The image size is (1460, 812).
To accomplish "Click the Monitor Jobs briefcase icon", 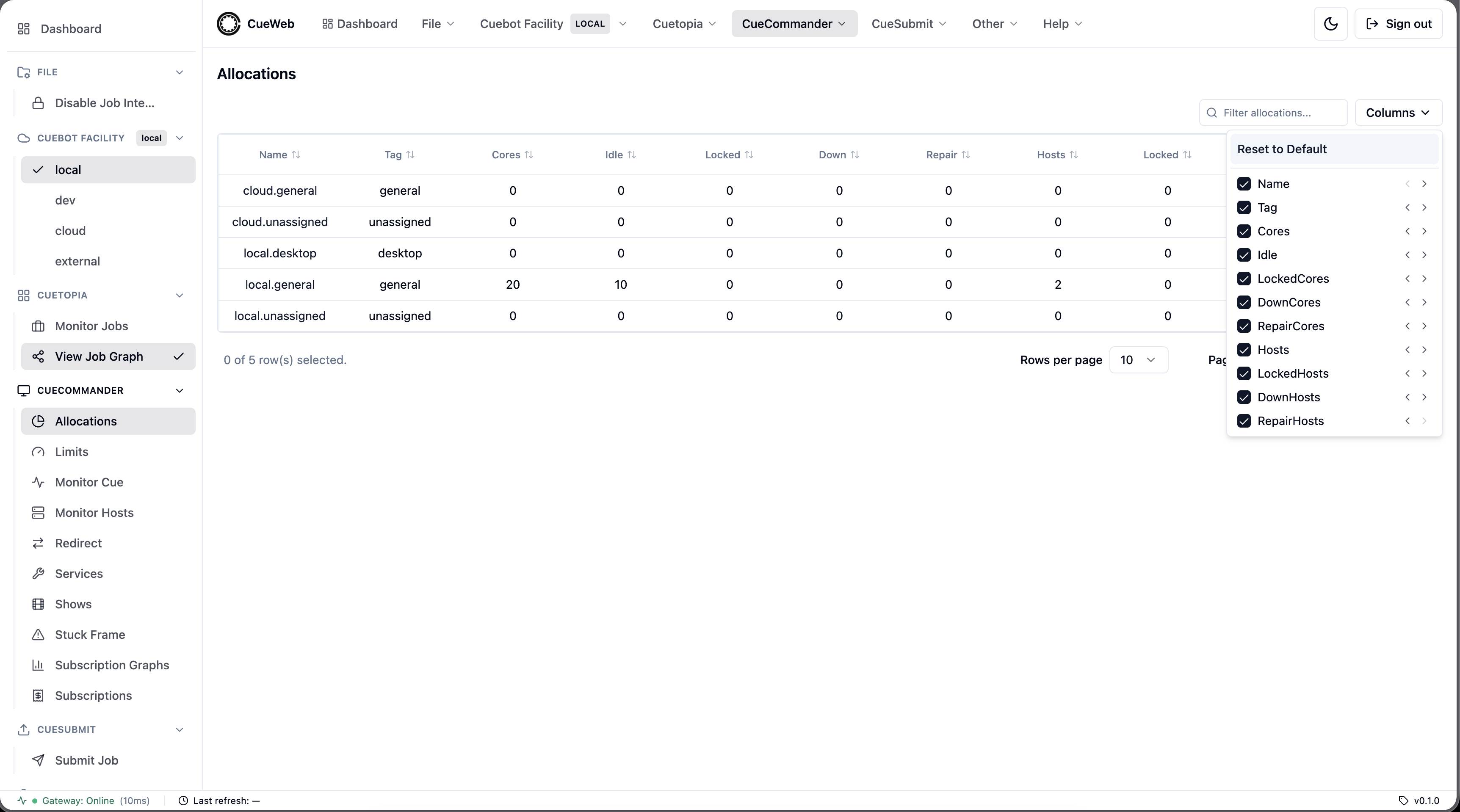I will [38, 326].
